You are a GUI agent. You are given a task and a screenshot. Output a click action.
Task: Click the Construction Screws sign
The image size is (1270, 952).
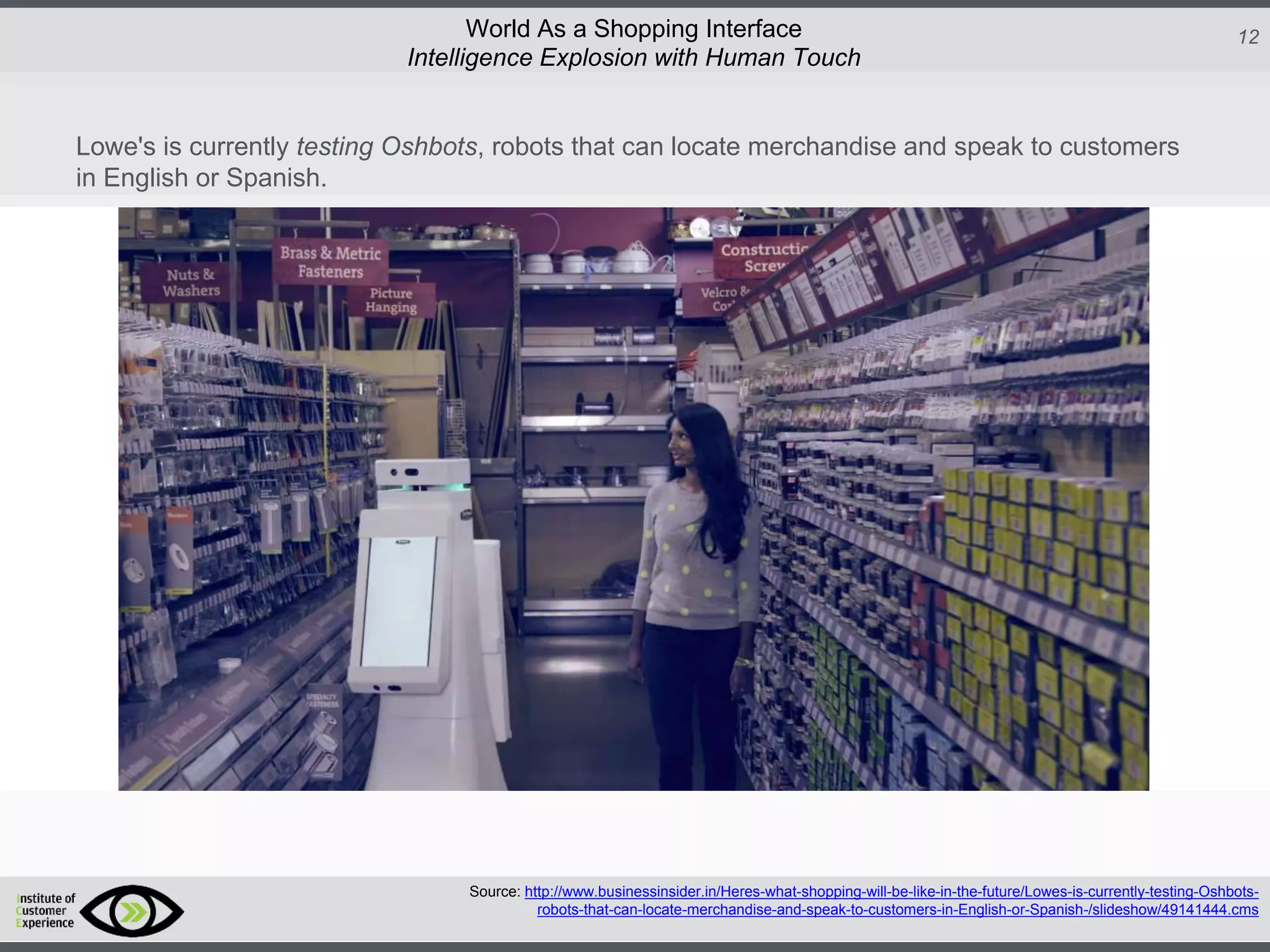pyautogui.click(x=760, y=257)
